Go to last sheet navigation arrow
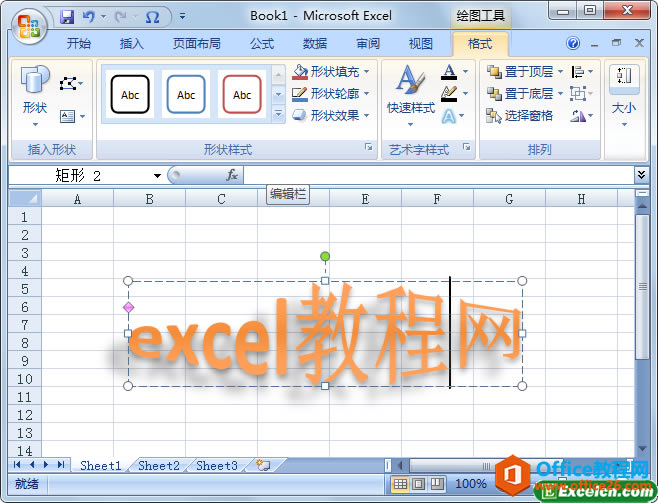658x503 pixels. pyautogui.click(x=61, y=465)
